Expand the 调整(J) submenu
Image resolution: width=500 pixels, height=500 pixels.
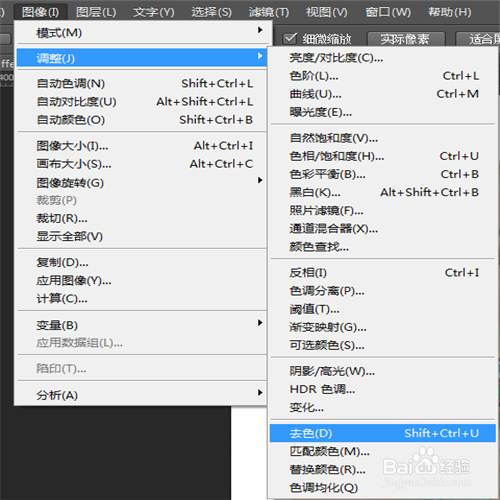coord(142,58)
